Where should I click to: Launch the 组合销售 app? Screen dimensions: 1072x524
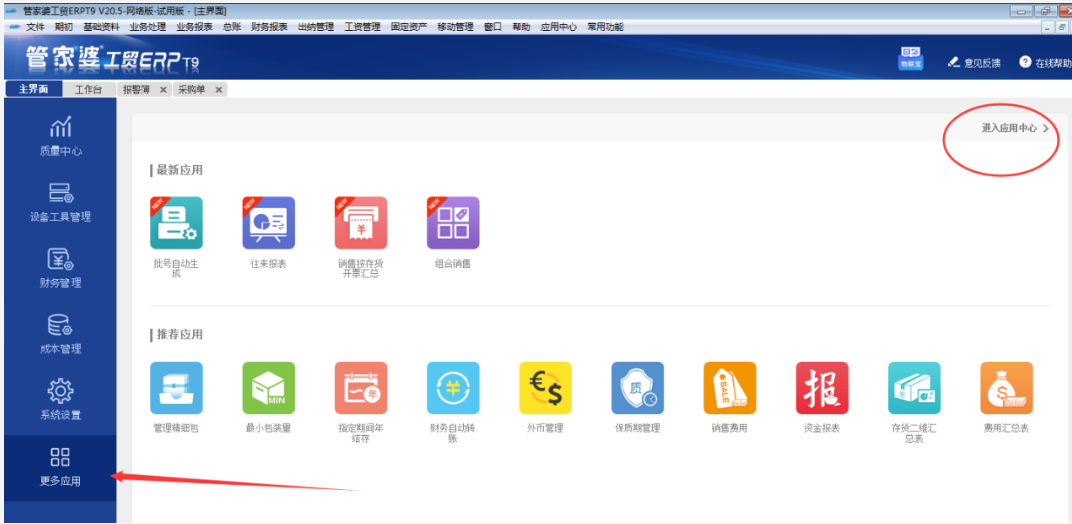453,223
